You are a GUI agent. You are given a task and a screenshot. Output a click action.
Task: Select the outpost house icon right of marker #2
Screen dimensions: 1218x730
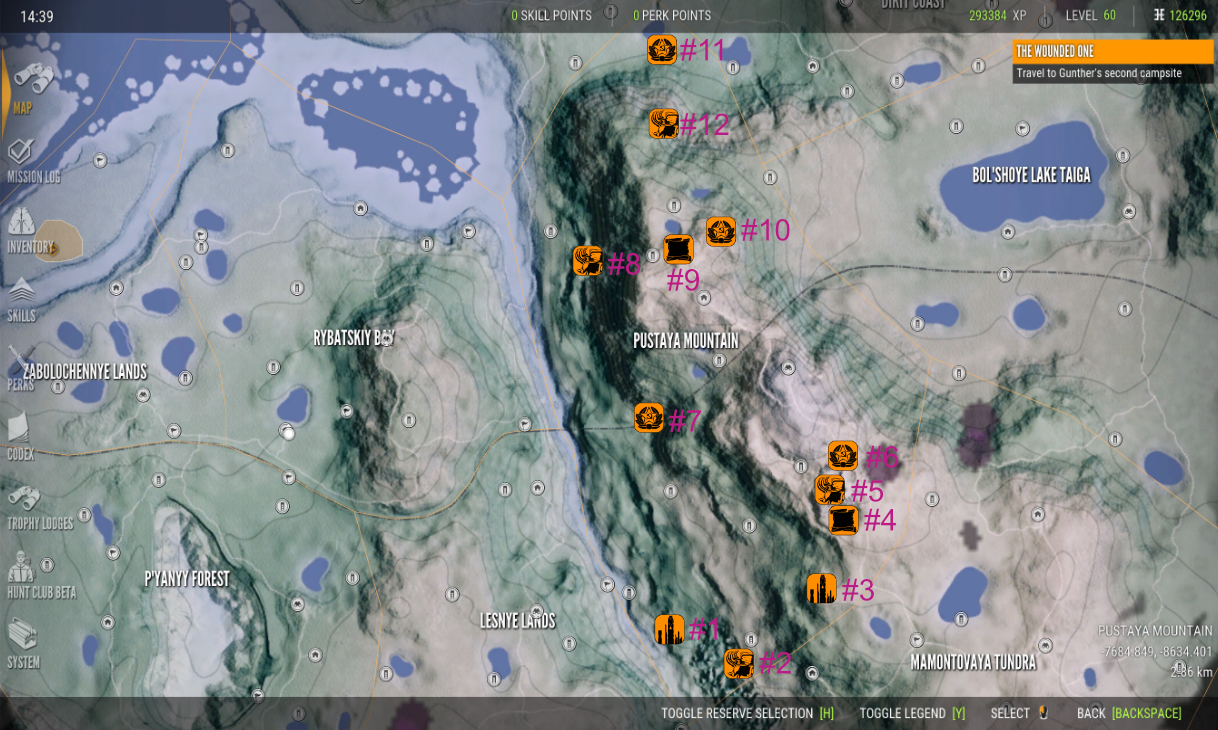coord(811,673)
